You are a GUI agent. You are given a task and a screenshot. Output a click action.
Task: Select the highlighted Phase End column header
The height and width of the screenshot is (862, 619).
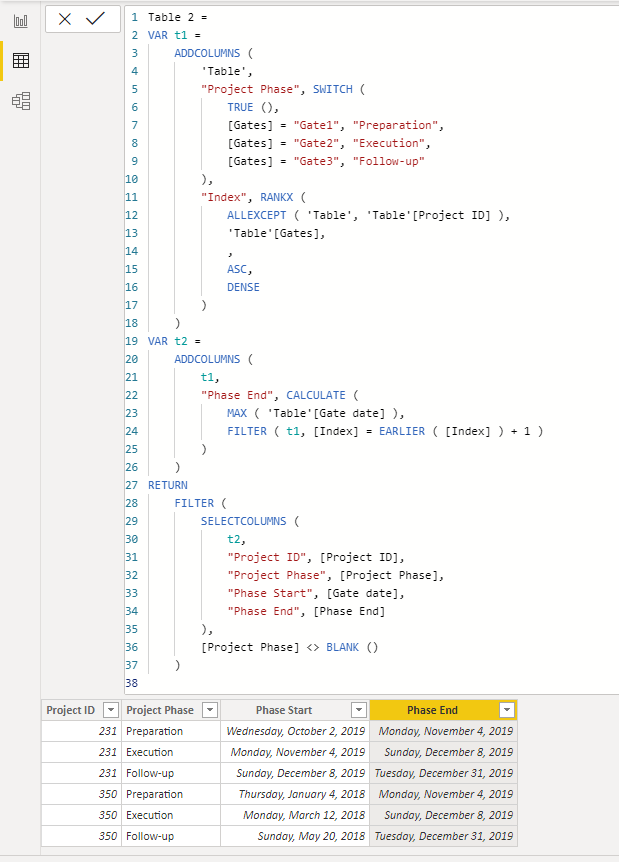click(443, 710)
